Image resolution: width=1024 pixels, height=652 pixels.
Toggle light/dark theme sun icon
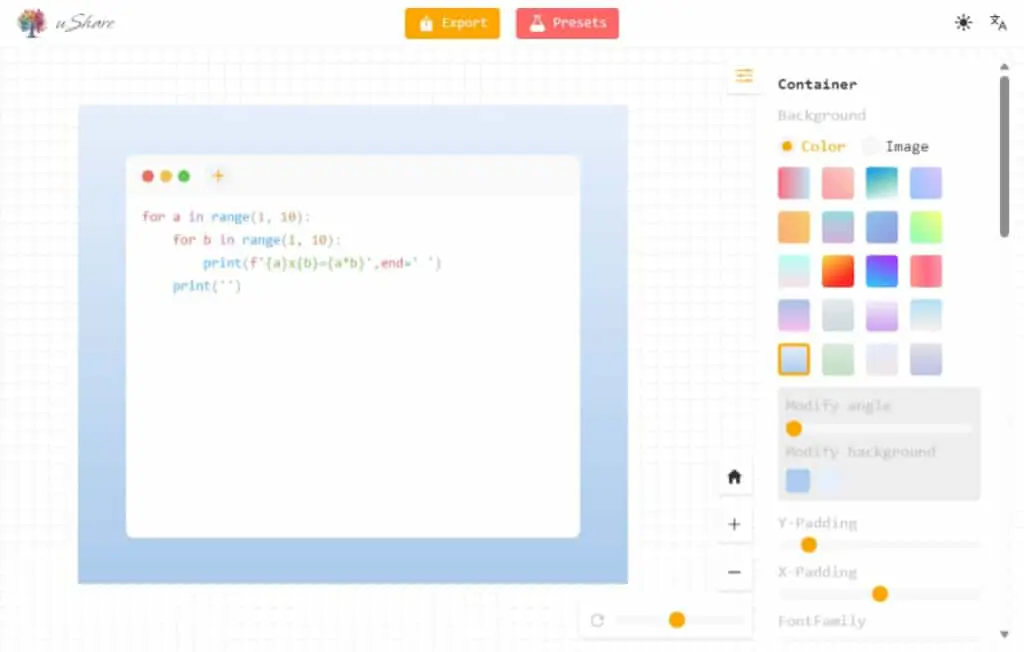(x=963, y=23)
